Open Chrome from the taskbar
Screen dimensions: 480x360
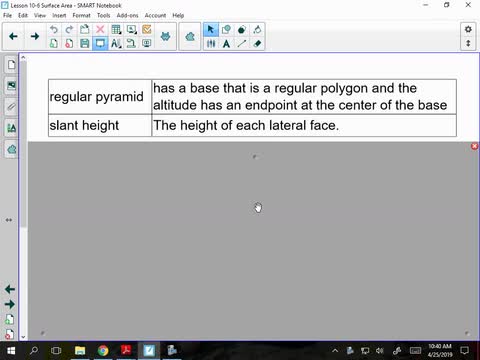coord(103,350)
